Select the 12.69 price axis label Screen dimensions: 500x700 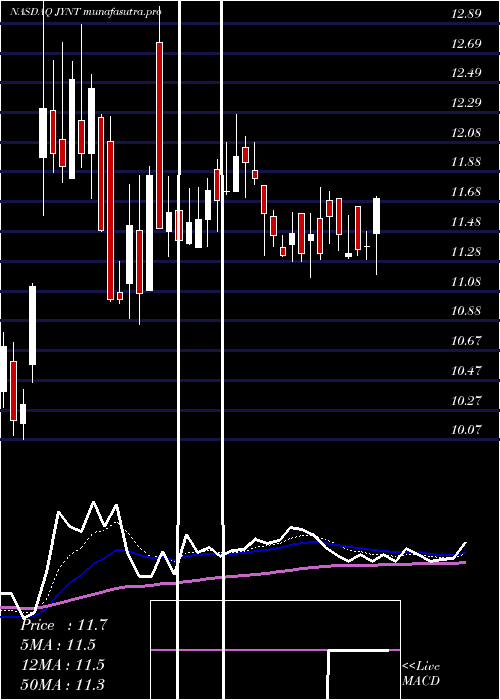(x=466, y=44)
